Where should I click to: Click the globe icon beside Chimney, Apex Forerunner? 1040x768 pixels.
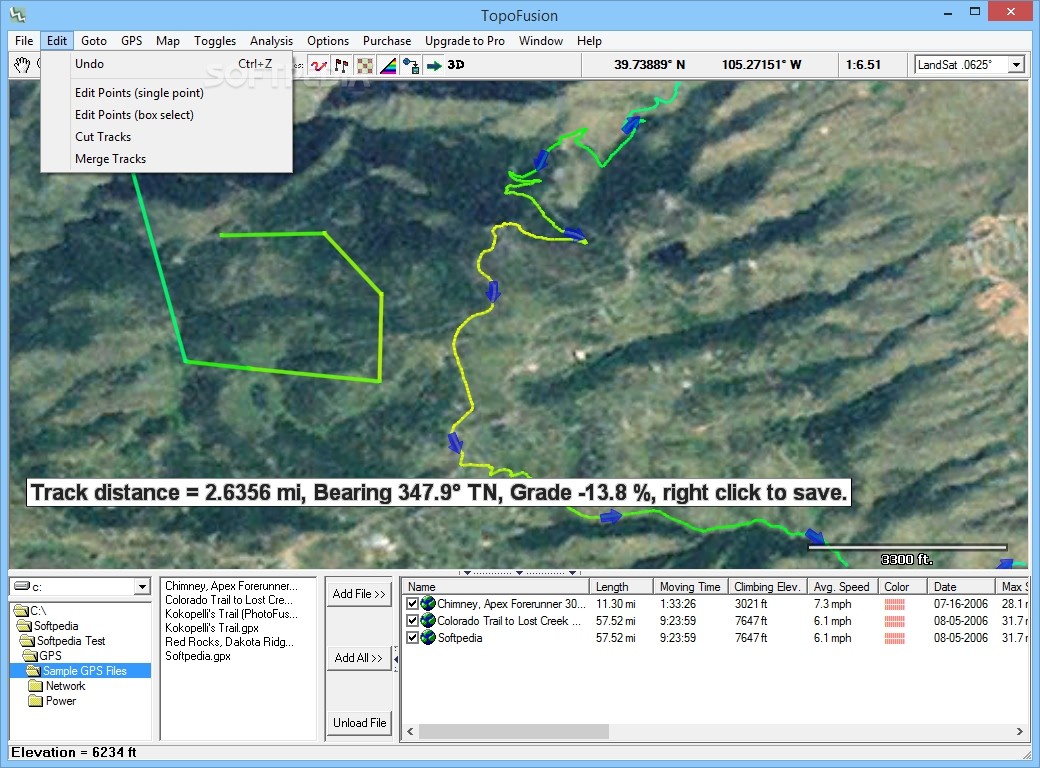pyautogui.click(x=428, y=604)
